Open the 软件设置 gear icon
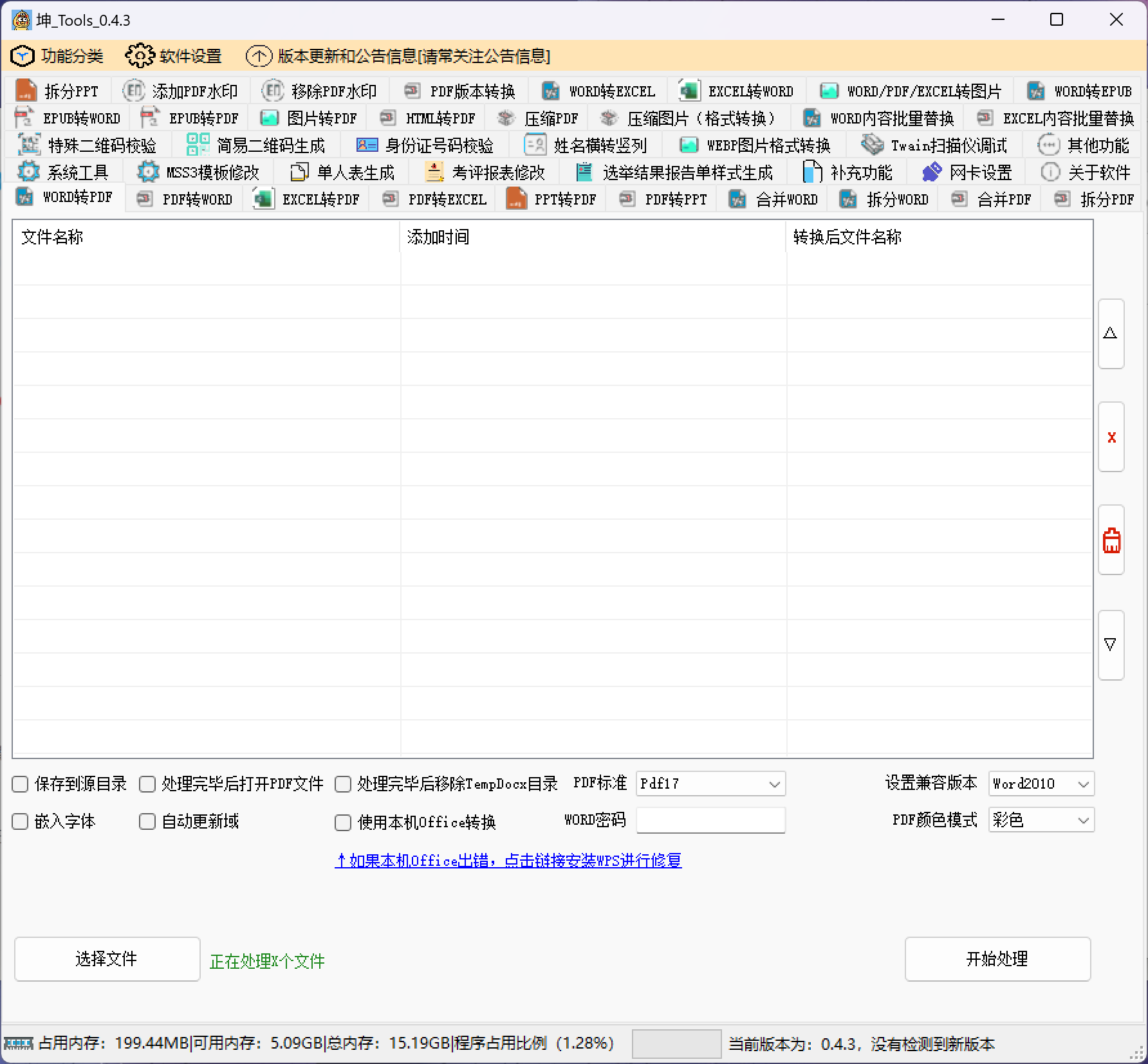 click(x=140, y=57)
